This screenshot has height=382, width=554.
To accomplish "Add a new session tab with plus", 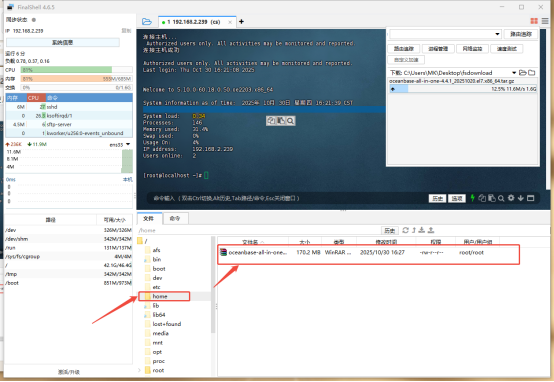I will 241,22.
